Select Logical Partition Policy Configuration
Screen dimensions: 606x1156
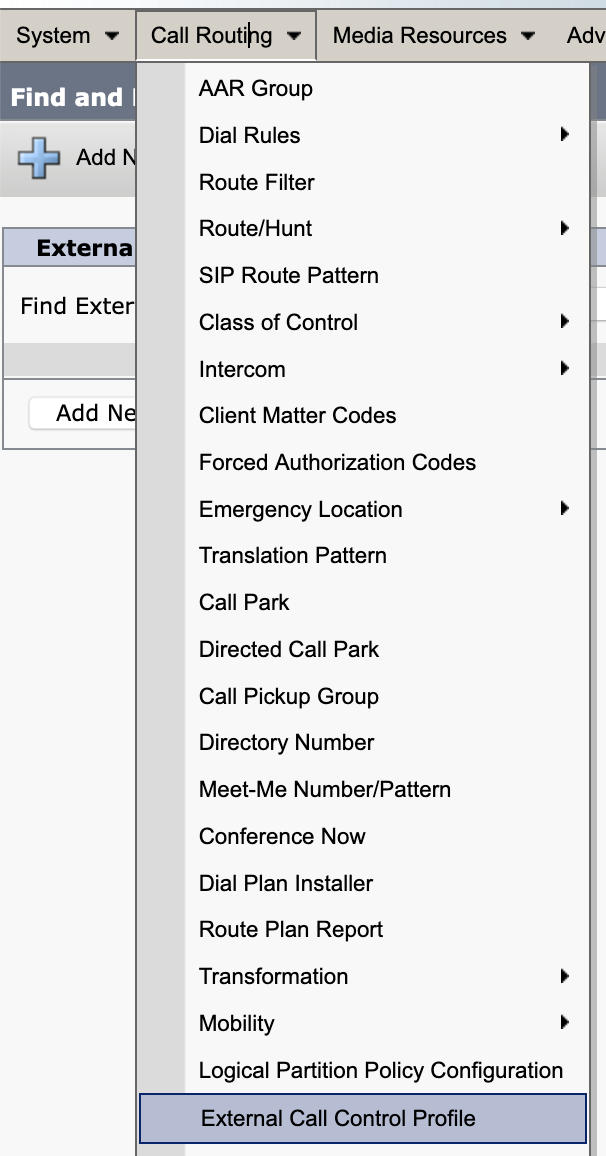tap(382, 1070)
